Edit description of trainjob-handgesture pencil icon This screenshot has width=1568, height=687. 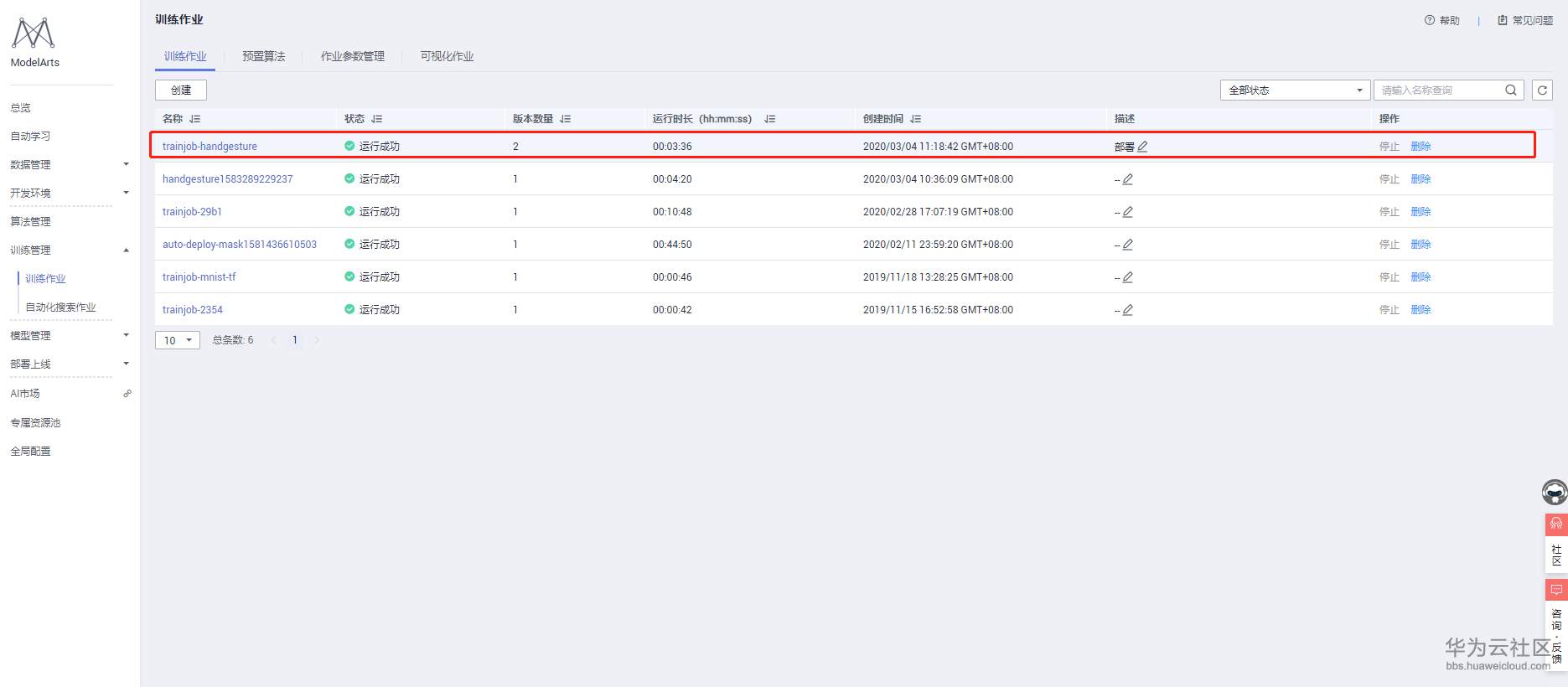pyautogui.click(x=1142, y=147)
